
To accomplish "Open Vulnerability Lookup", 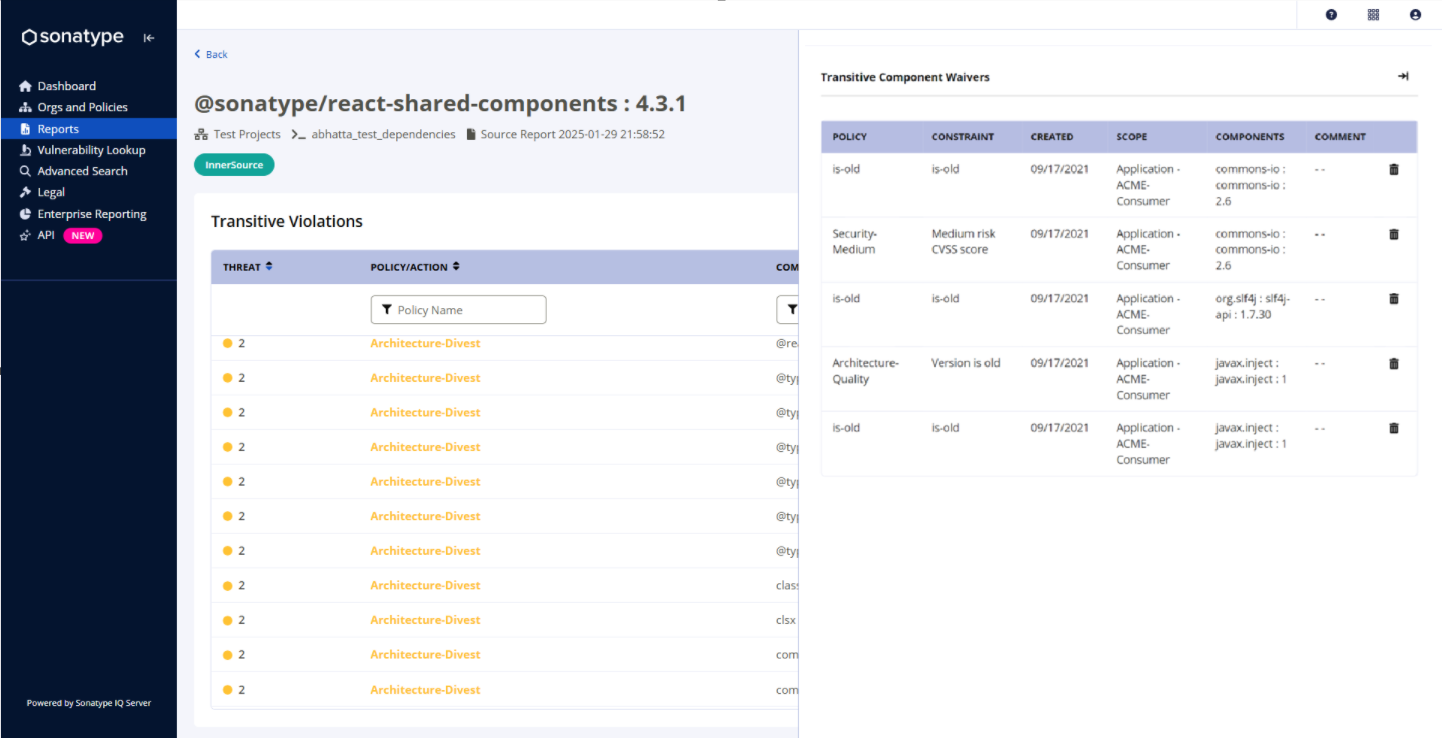I will point(91,150).
